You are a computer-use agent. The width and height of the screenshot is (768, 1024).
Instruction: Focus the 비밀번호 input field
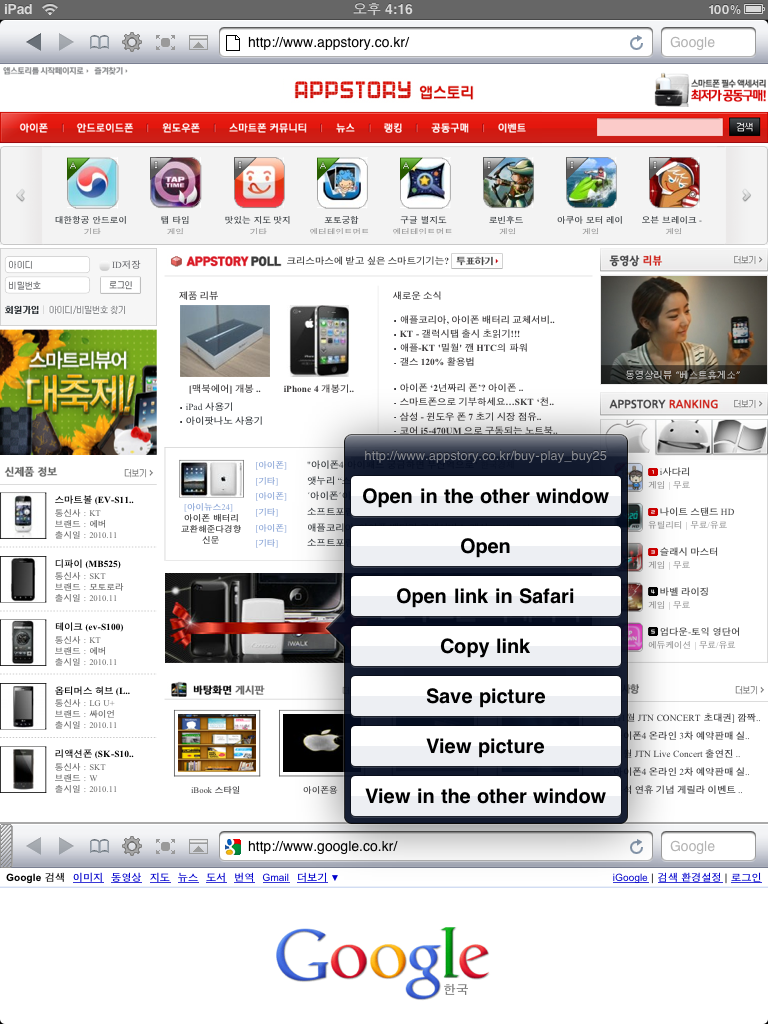47,285
